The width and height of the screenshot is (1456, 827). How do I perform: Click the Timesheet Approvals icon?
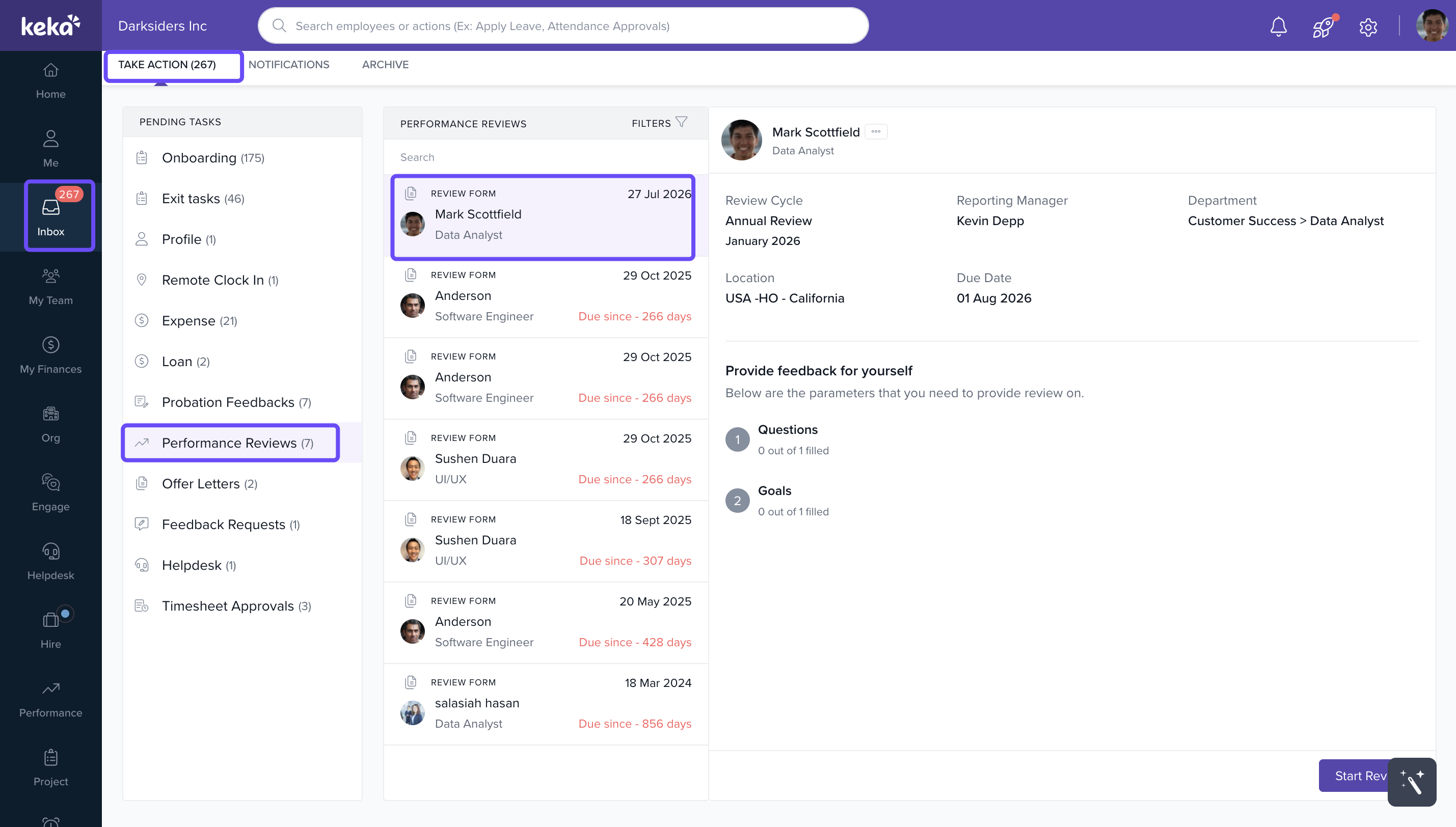(142, 605)
